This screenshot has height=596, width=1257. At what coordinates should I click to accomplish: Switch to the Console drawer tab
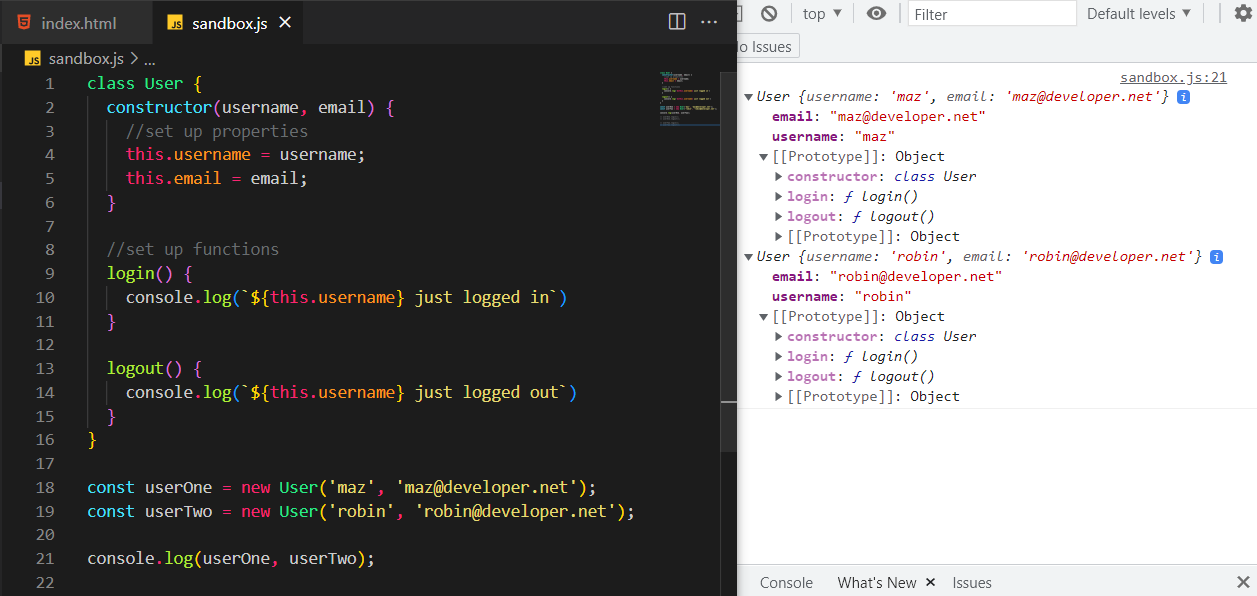coord(786,583)
